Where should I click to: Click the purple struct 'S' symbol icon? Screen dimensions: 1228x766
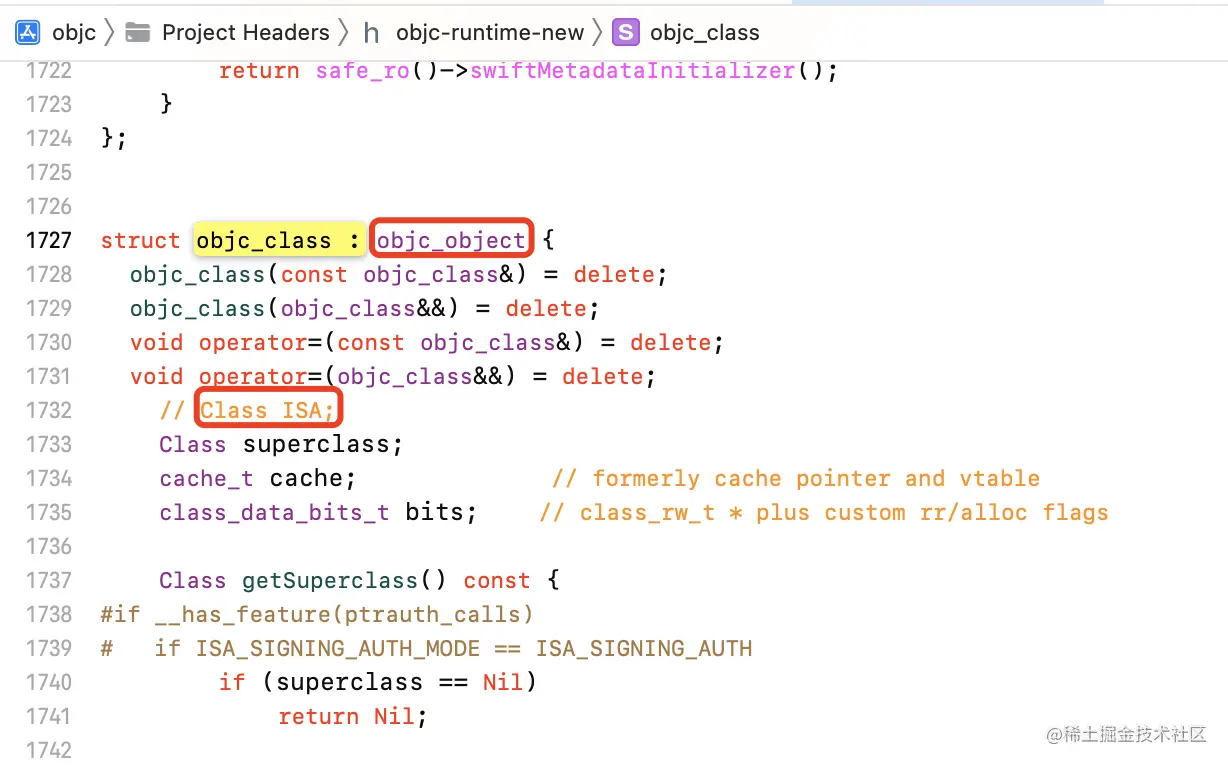[626, 32]
